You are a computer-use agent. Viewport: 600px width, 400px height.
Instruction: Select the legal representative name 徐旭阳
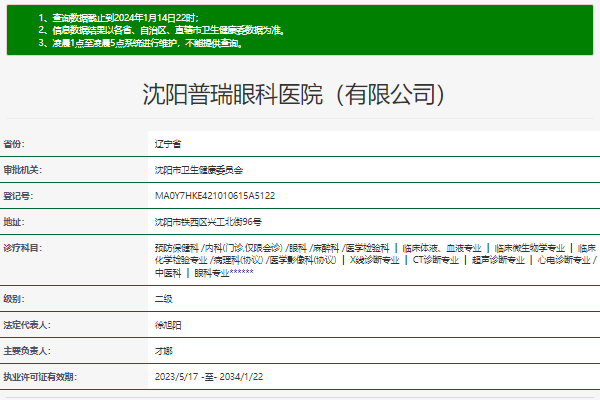point(168,325)
